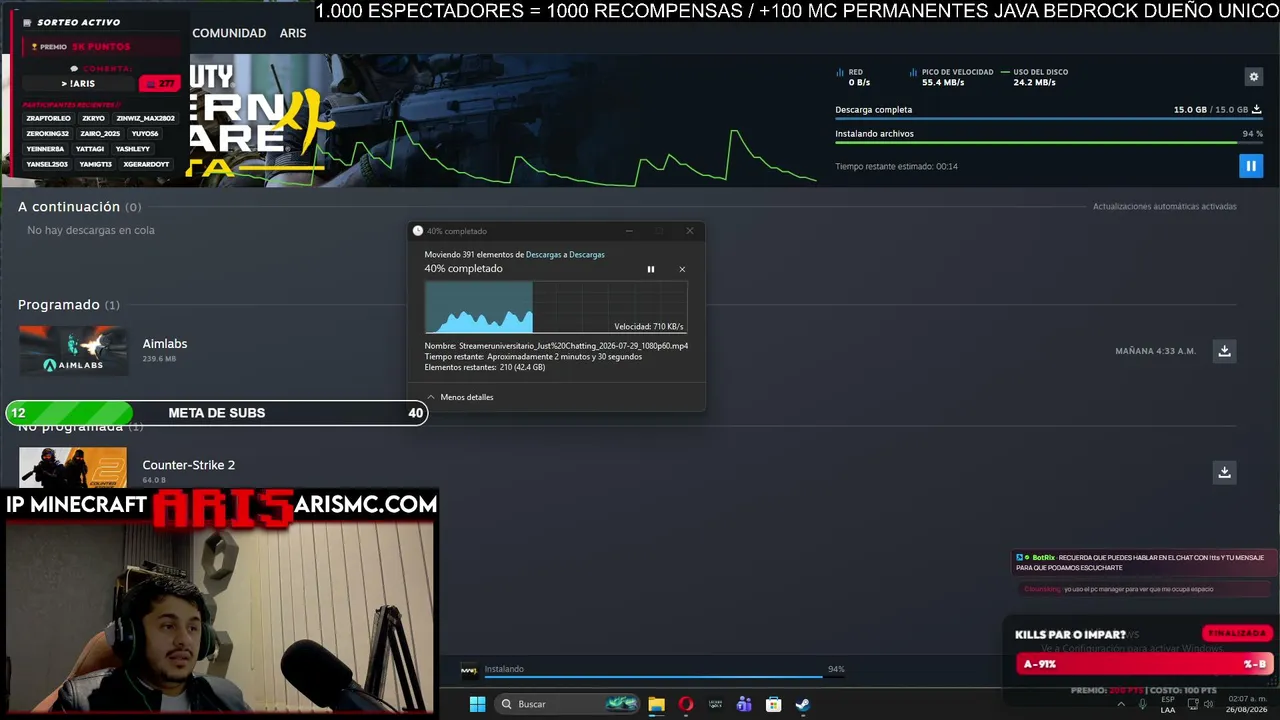Click the MW3 icon beside bottom Instalando bar
The image size is (1280, 720).
(468, 670)
